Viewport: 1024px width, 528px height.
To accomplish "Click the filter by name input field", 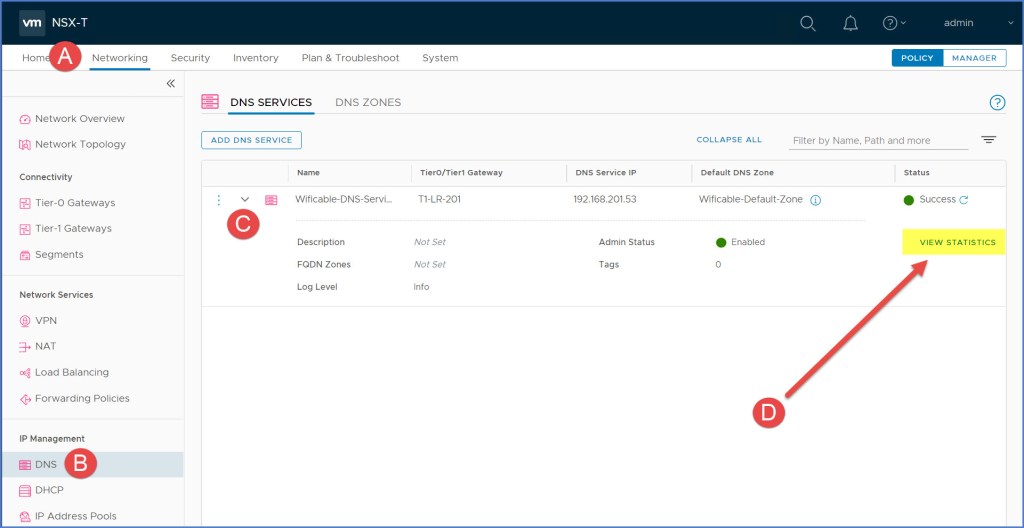I will click(878, 141).
